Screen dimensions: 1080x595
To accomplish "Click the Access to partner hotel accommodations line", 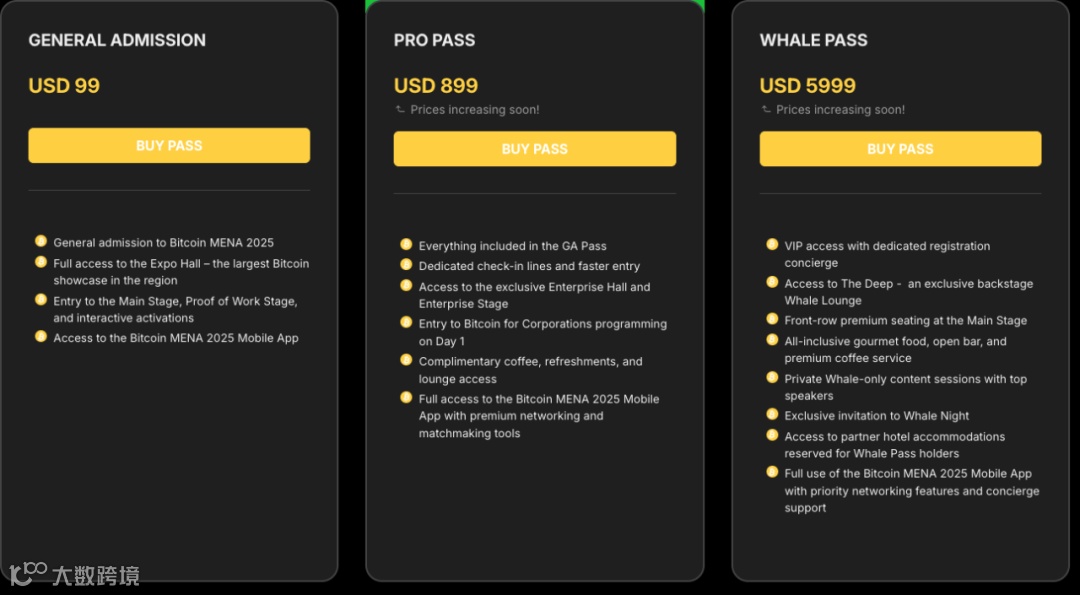I will (894, 437).
